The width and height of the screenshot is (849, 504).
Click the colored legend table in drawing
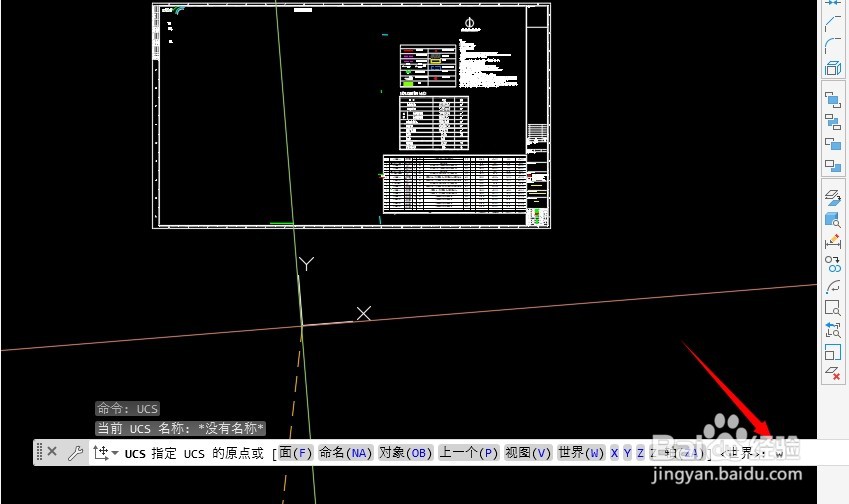pyautogui.click(x=428, y=66)
